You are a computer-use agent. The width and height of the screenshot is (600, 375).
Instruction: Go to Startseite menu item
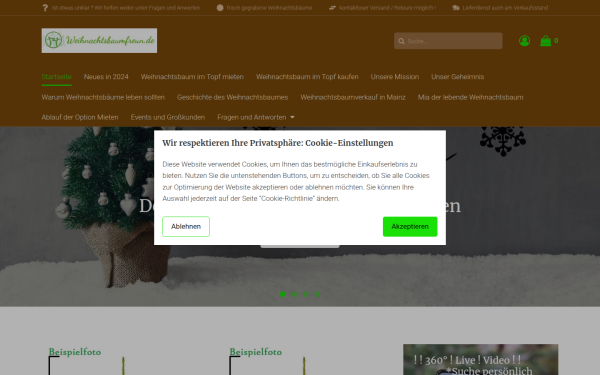57,77
